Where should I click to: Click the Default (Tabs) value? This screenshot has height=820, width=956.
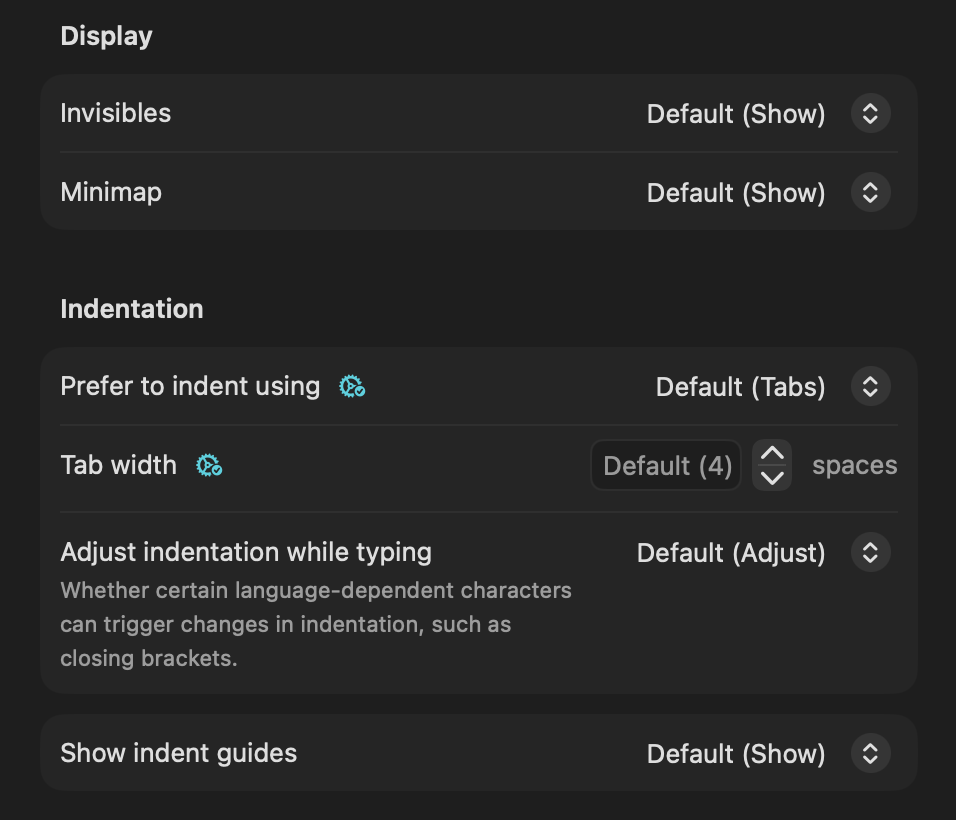[741, 387]
